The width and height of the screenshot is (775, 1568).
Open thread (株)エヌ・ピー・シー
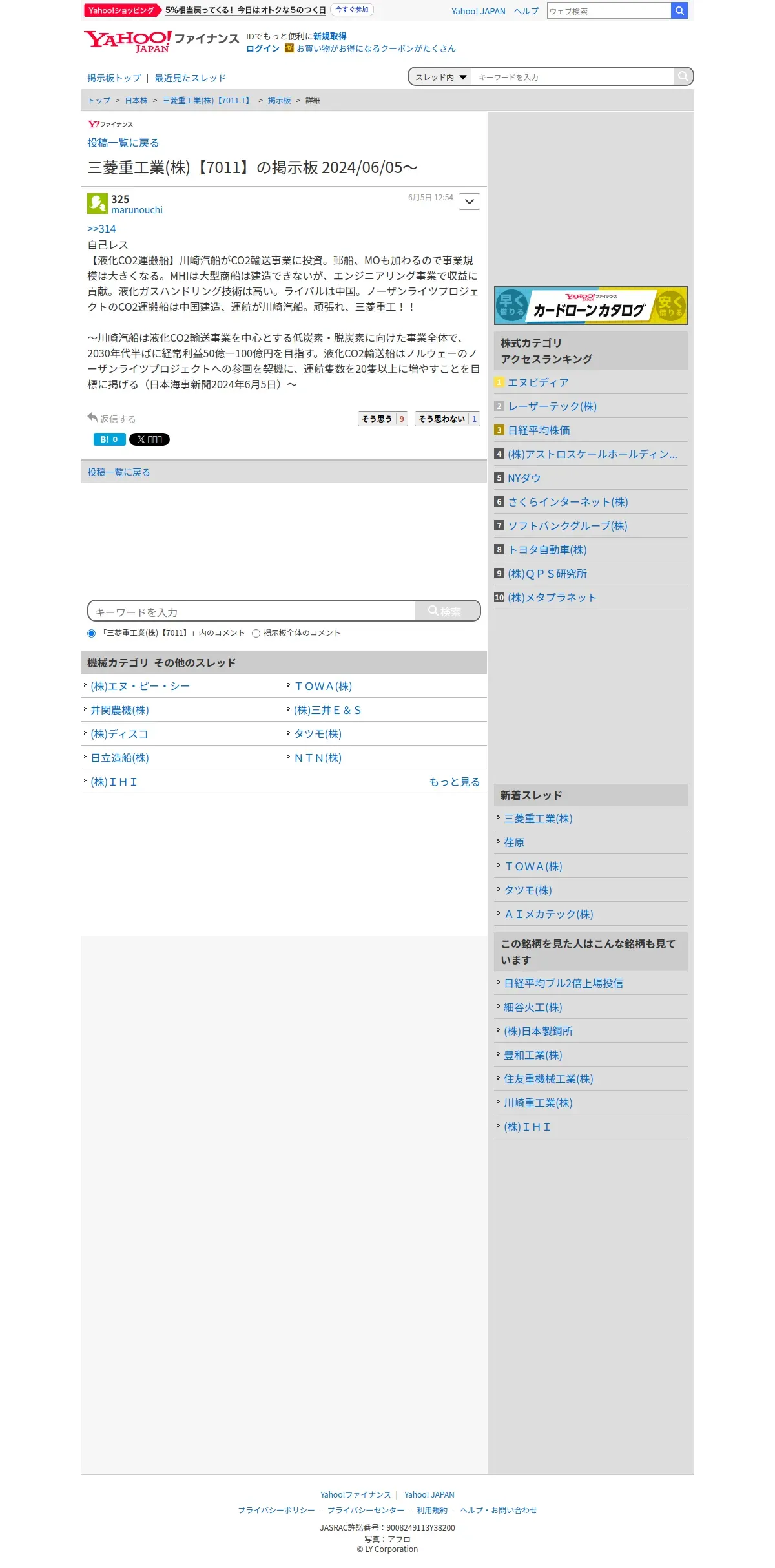click(x=140, y=686)
